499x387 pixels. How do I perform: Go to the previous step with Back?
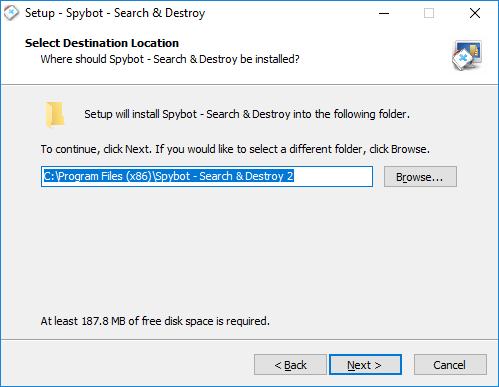(x=290, y=365)
